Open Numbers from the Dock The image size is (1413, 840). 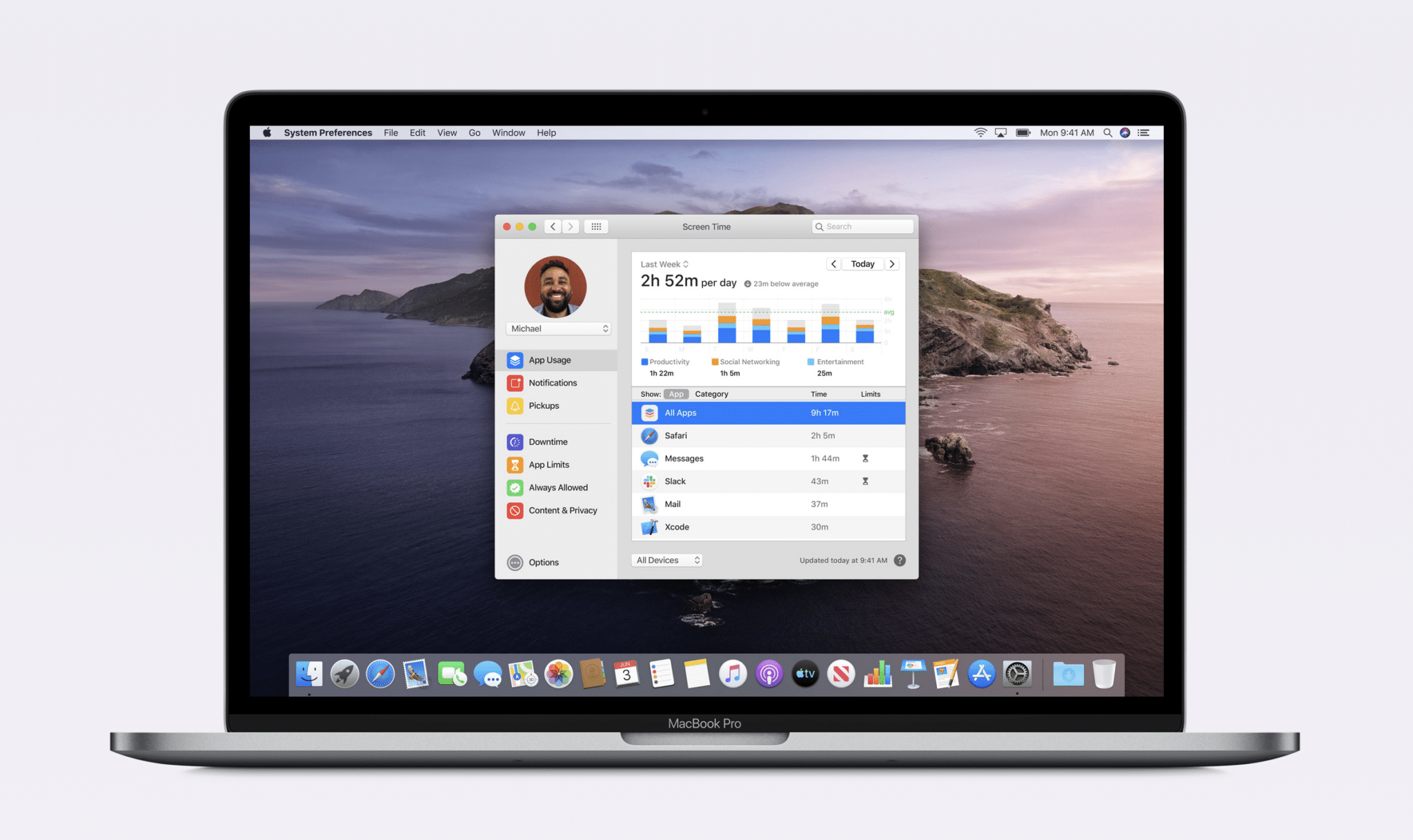click(x=878, y=674)
